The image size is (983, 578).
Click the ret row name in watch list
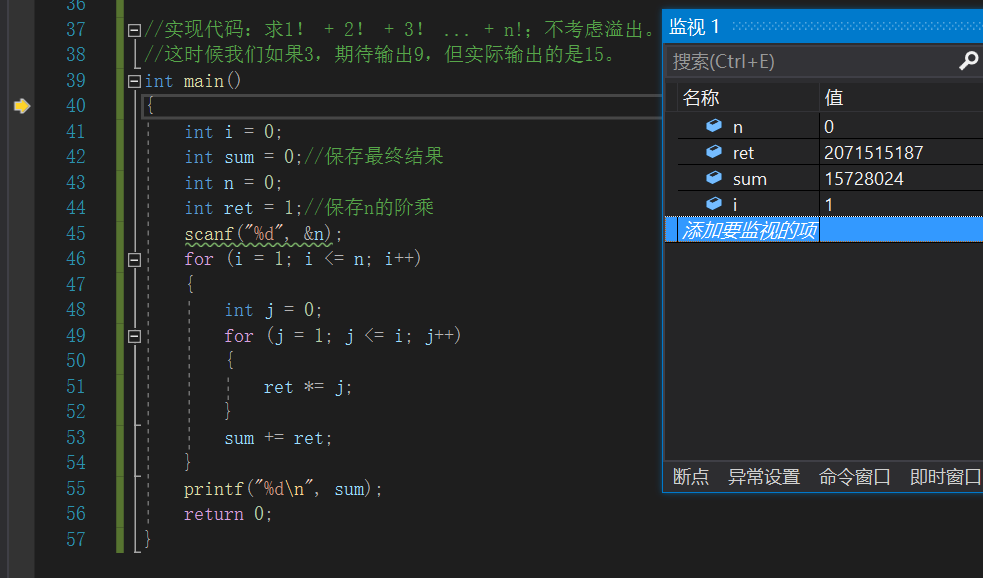(x=744, y=153)
